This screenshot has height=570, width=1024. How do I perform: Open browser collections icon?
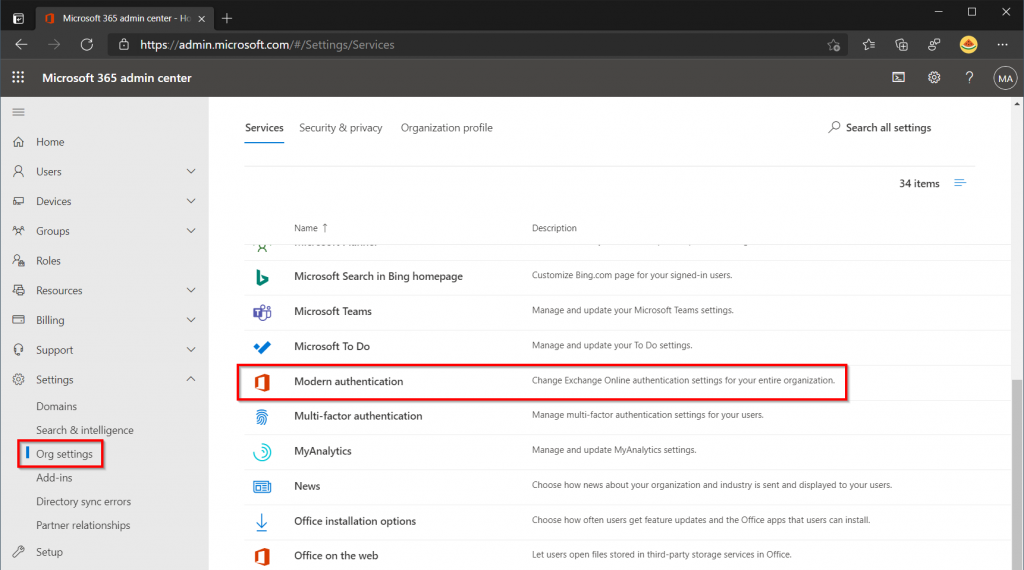(901, 44)
